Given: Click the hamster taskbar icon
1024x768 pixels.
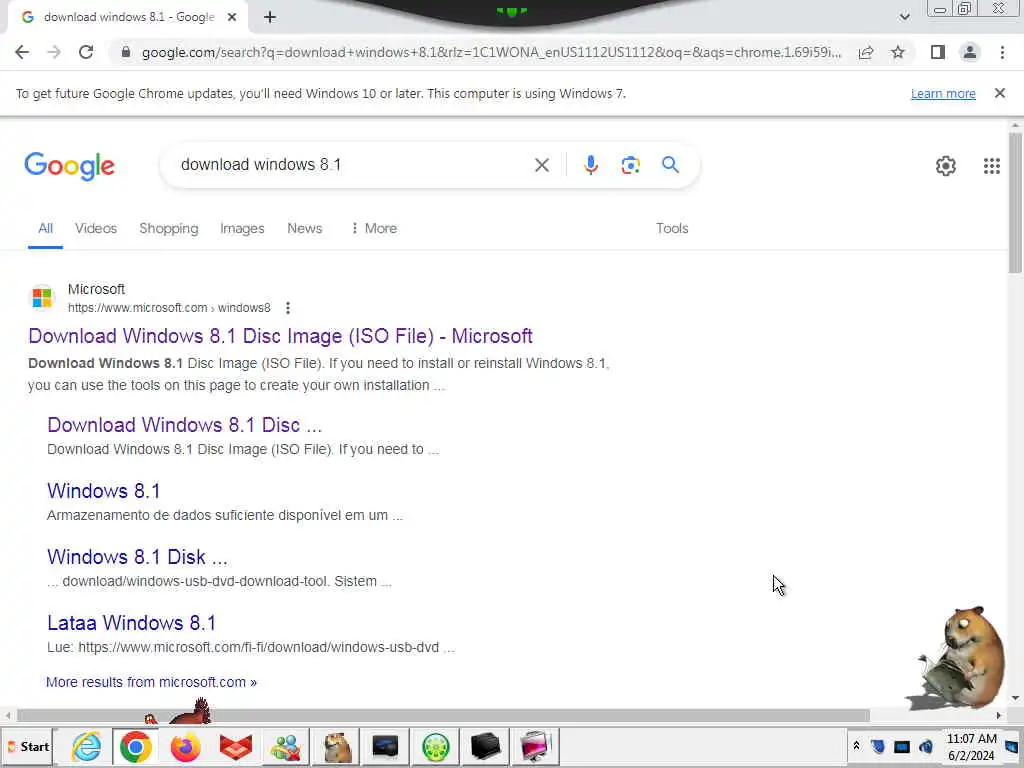Looking at the screenshot, I should point(336,746).
